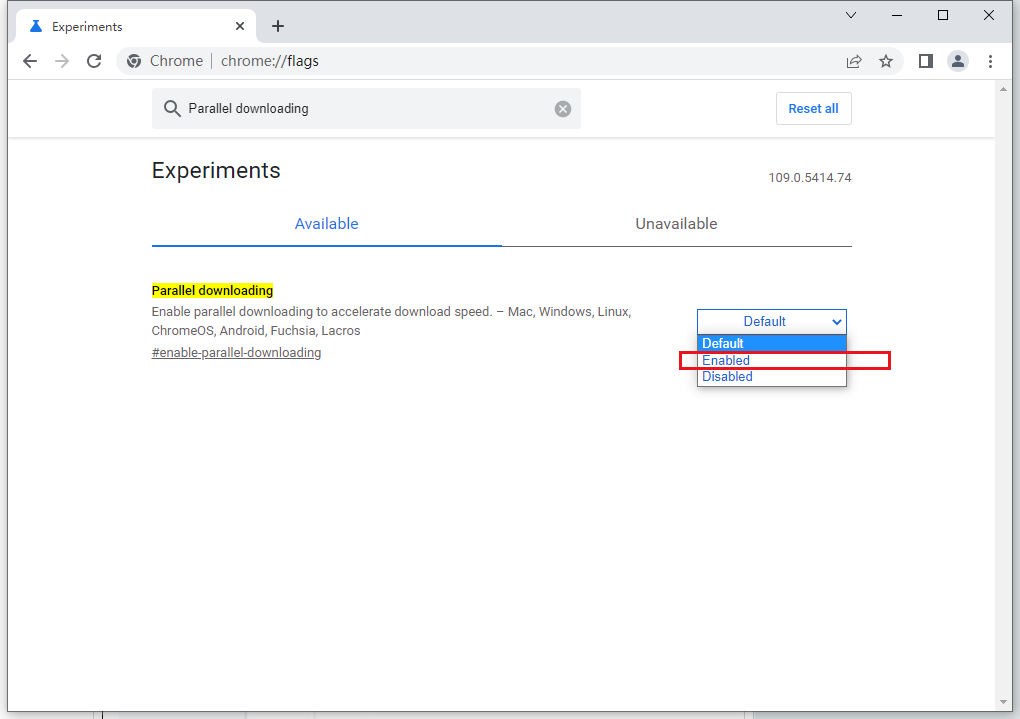Focus the flags search field

click(366, 109)
